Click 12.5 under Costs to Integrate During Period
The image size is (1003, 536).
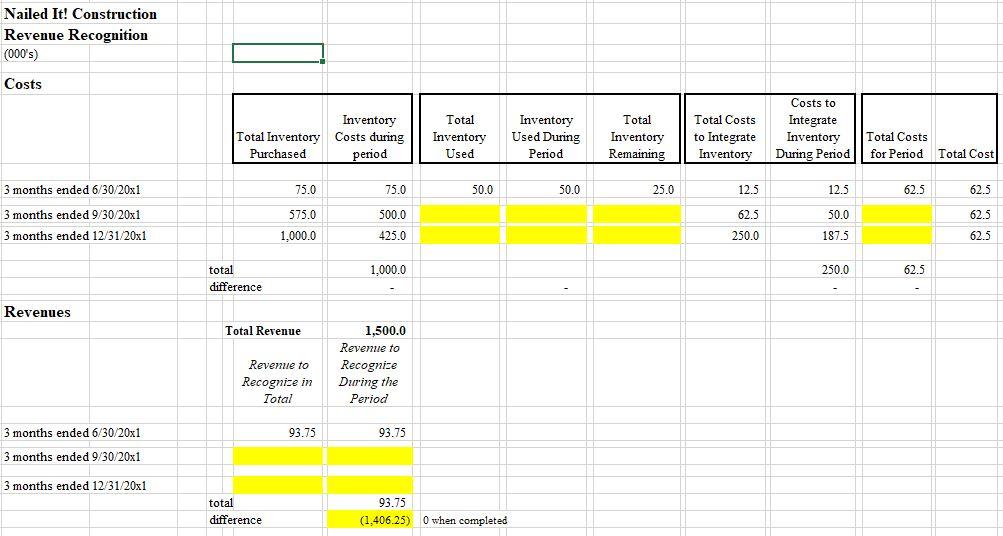[x=838, y=190]
